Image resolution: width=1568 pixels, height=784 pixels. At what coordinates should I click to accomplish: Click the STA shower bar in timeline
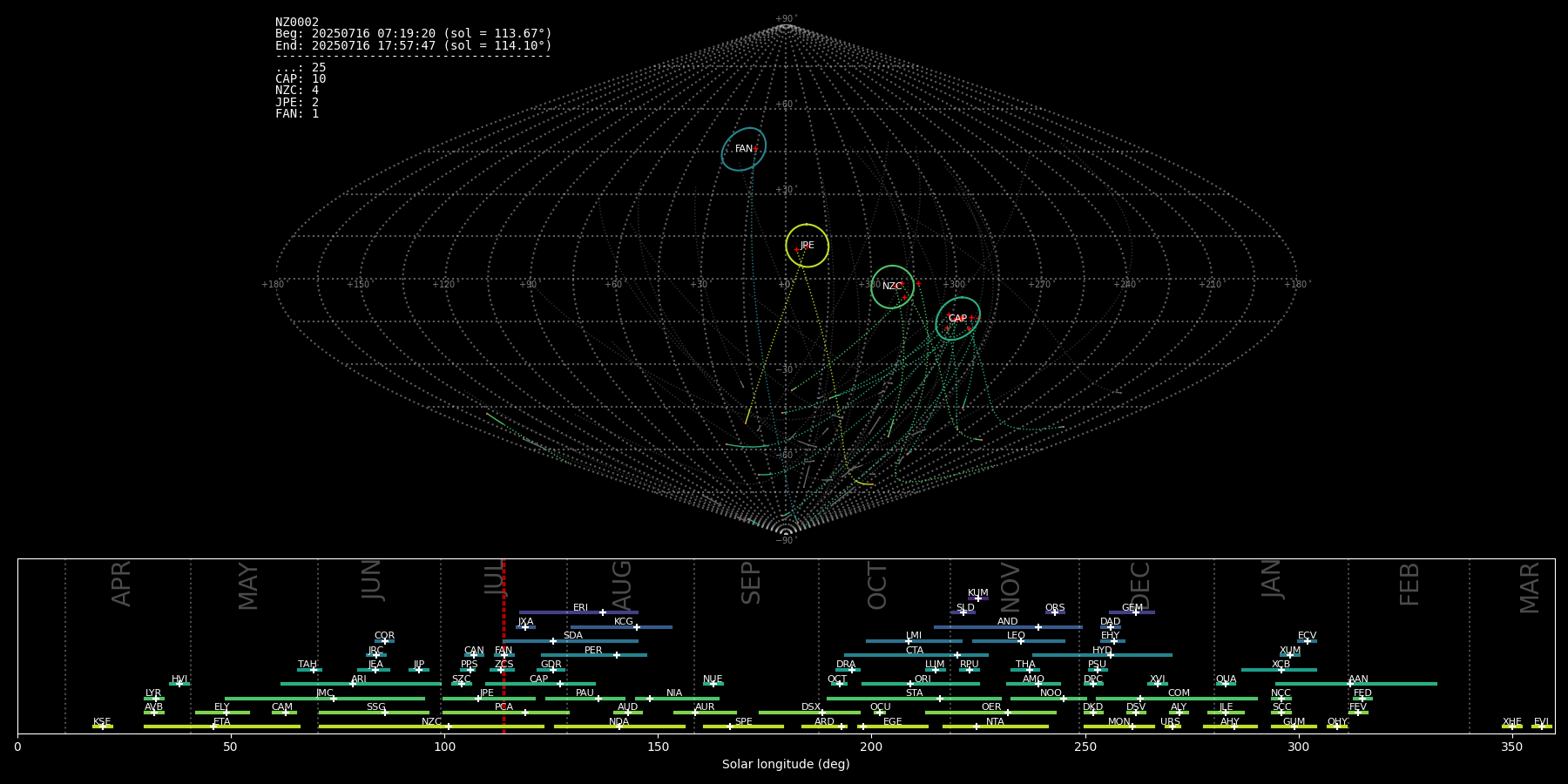tap(915, 699)
